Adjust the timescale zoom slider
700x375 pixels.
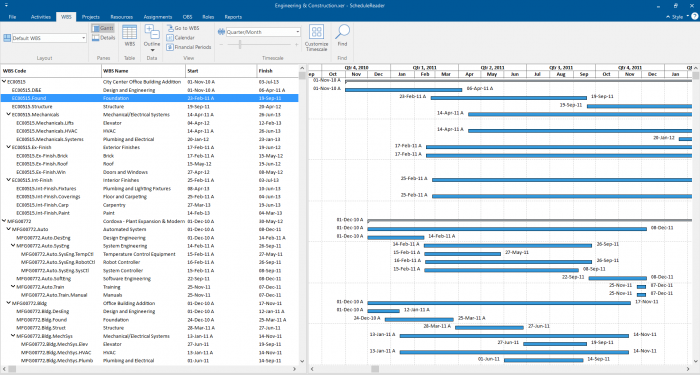click(240, 44)
